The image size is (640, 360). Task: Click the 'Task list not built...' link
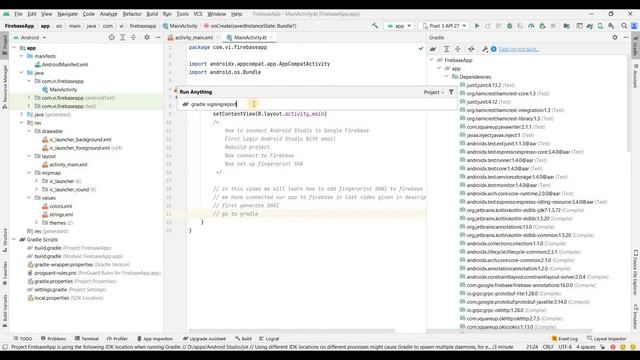pyautogui.click(x=519, y=49)
